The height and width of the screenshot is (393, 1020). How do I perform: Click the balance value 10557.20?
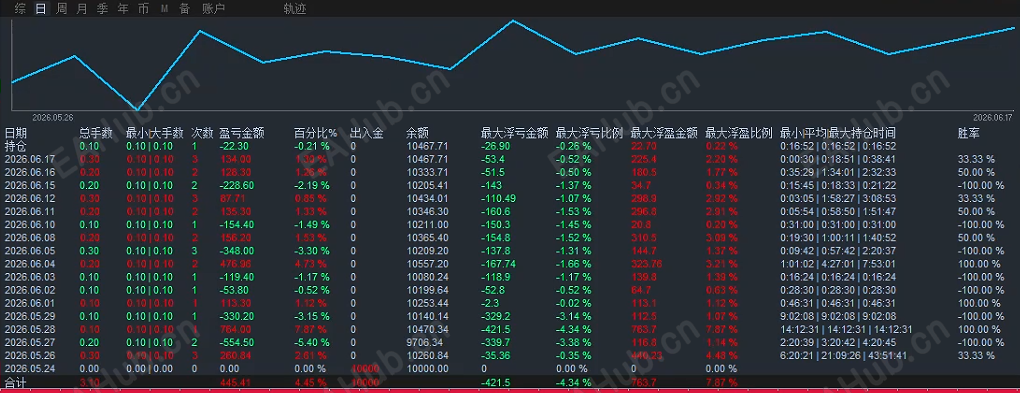pos(427,264)
